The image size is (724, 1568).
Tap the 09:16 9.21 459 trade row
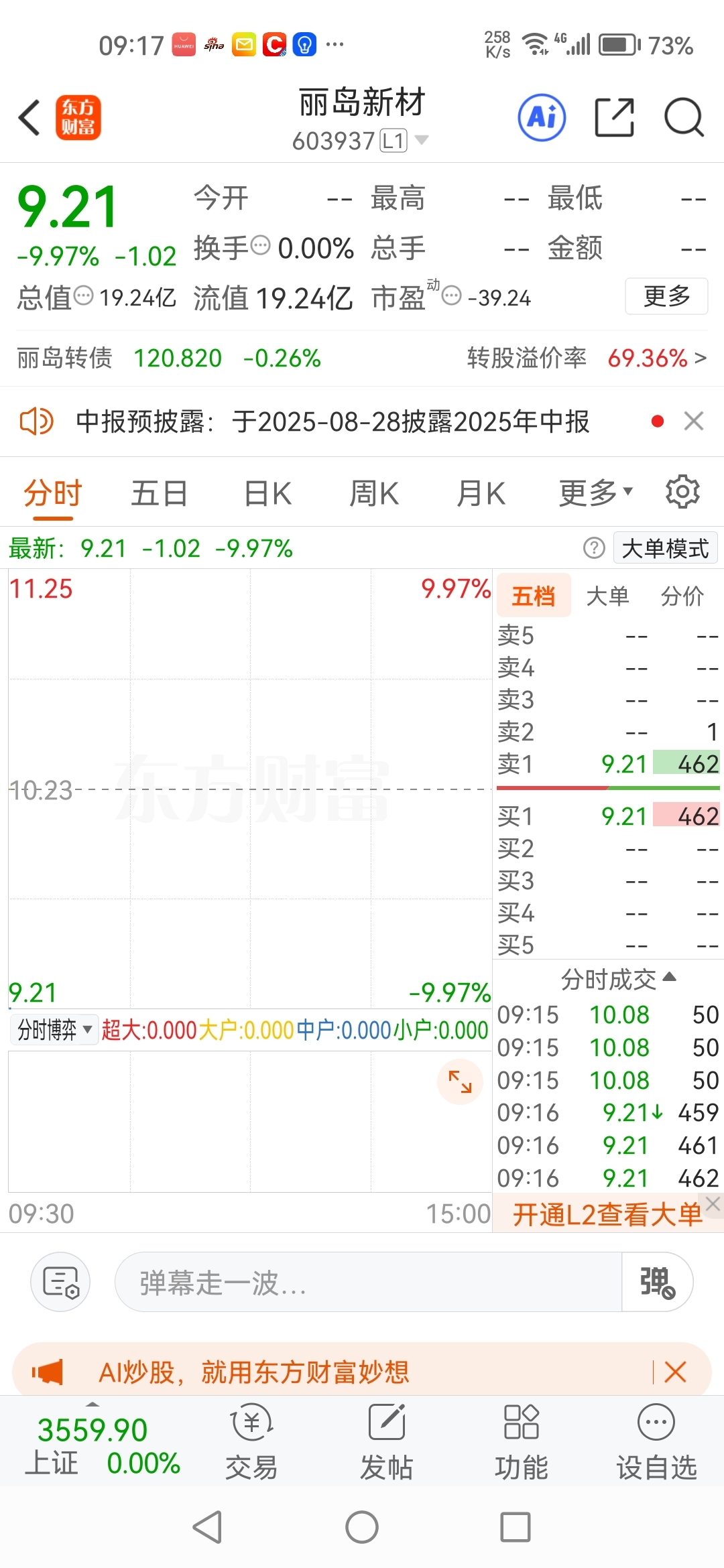coord(608,1113)
